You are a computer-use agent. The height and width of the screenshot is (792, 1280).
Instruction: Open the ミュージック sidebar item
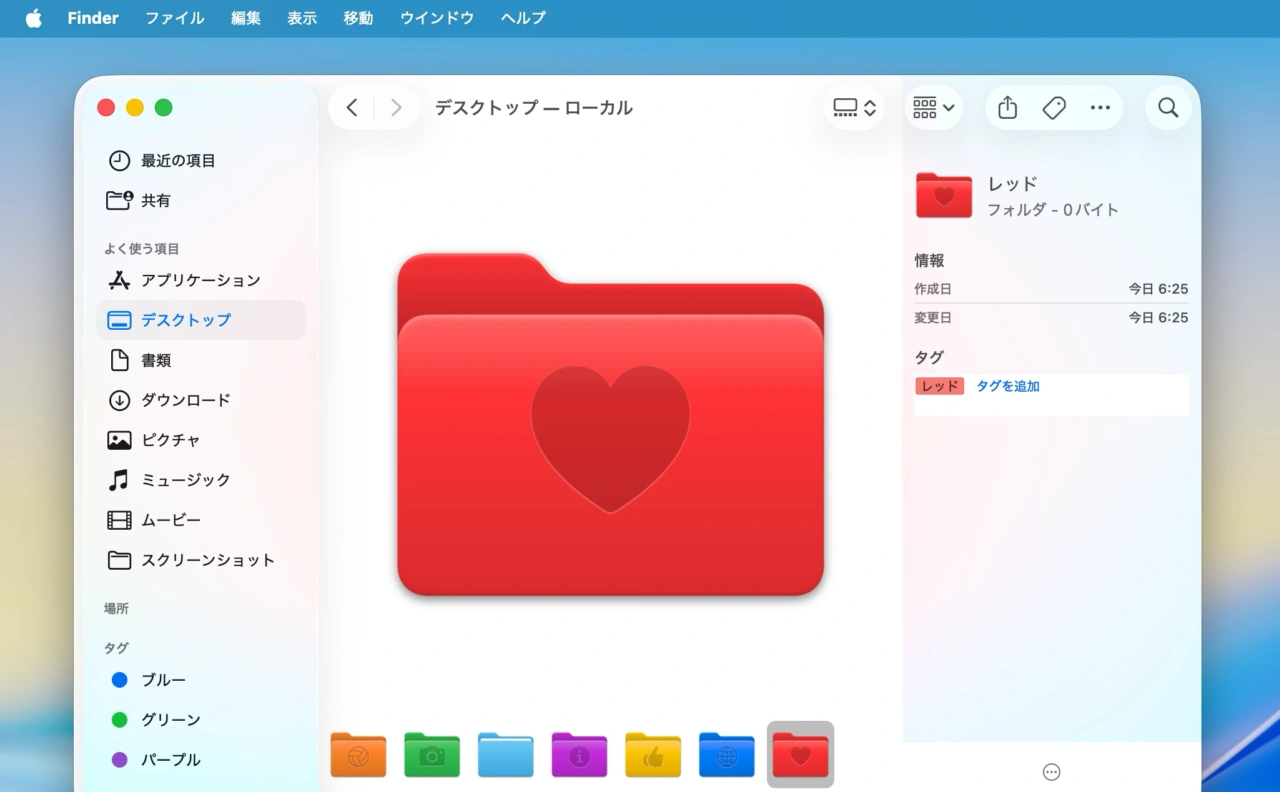(x=184, y=480)
